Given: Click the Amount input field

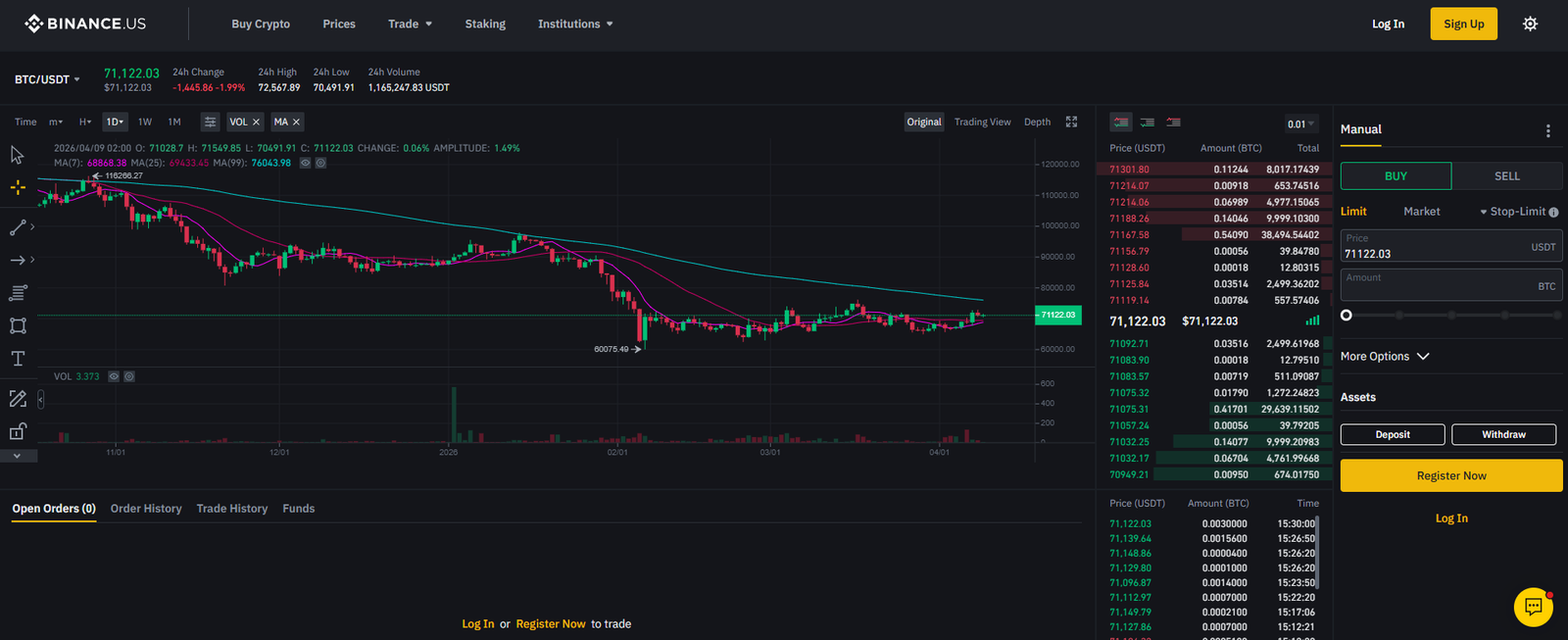Looking at the screenshot, I should [1451, 284].
